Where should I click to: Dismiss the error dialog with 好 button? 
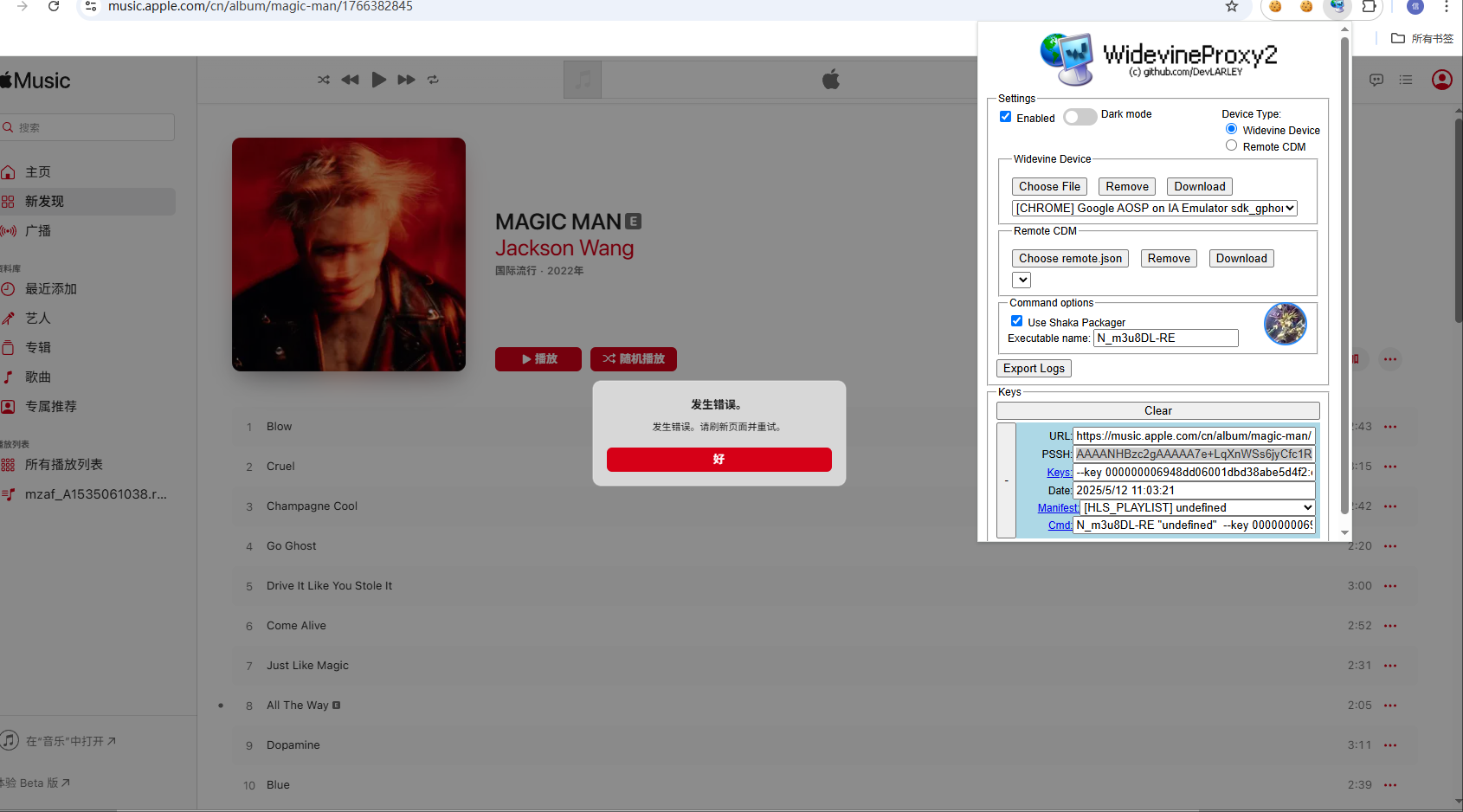[x=719, y=460]
